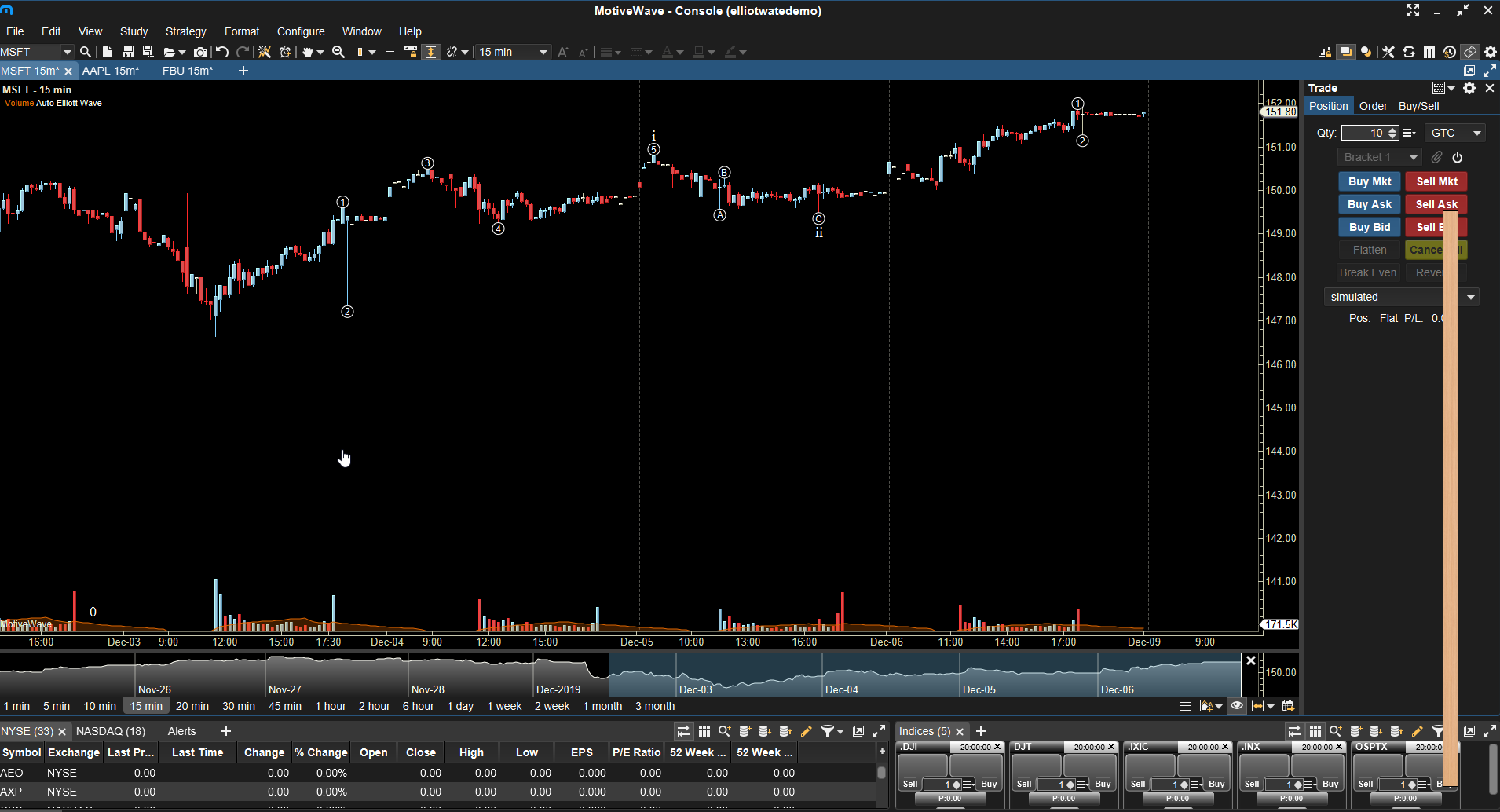Expand the open folder dropdown arrow
1500x812 pixels.
(x=182, y=53)
